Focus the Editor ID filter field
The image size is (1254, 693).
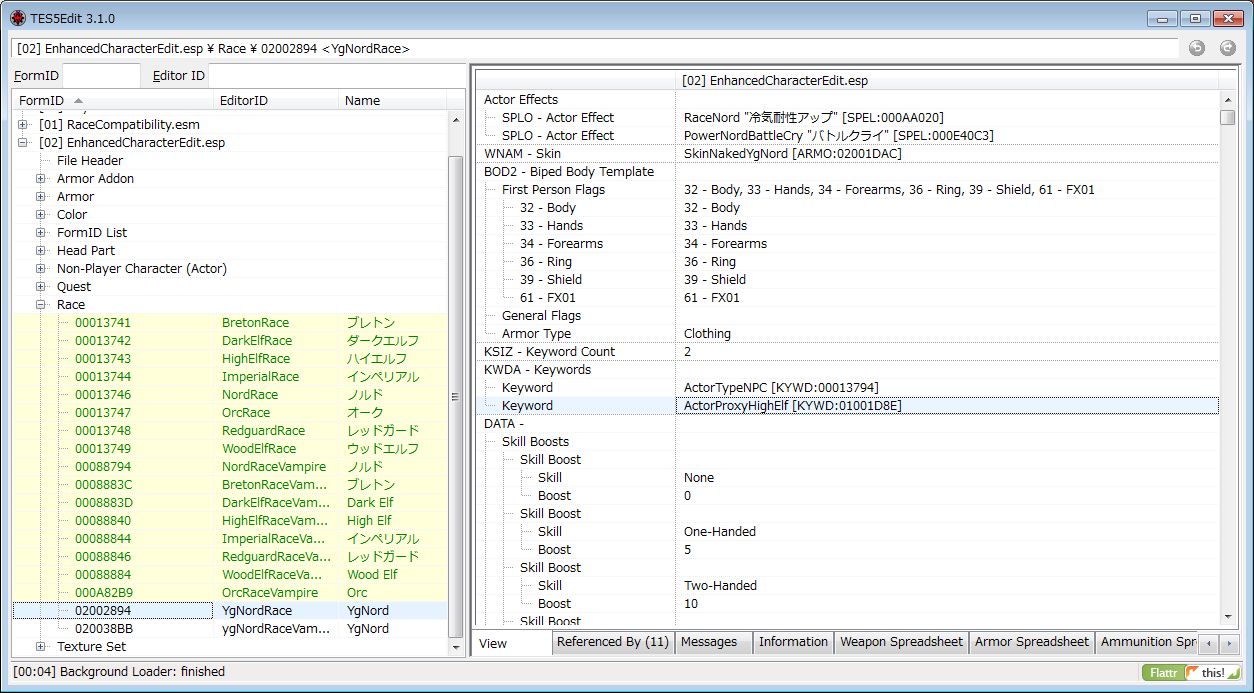point(335,76)
